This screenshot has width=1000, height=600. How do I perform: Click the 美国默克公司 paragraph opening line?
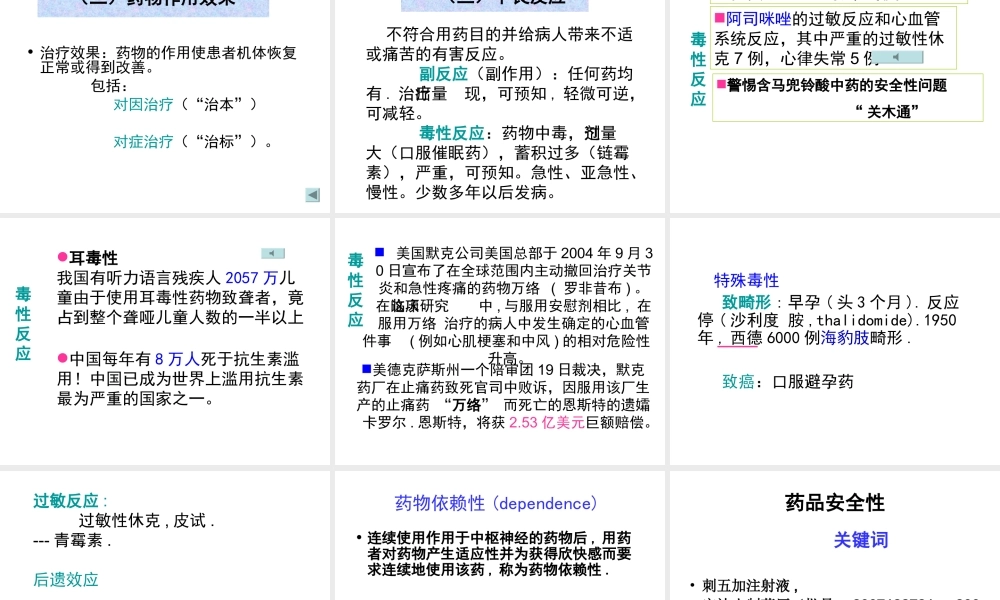pos(524,253)
